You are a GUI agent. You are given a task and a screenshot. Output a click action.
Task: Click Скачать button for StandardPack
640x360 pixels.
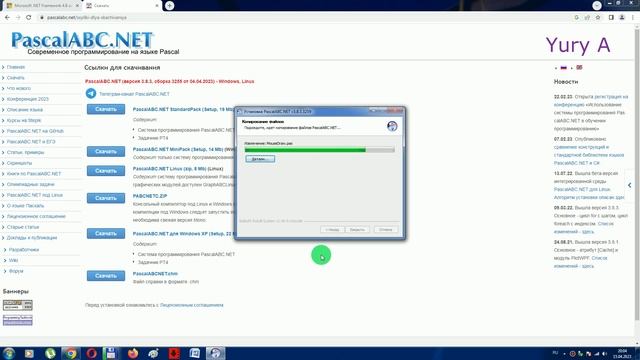click(x=106, y=109)
